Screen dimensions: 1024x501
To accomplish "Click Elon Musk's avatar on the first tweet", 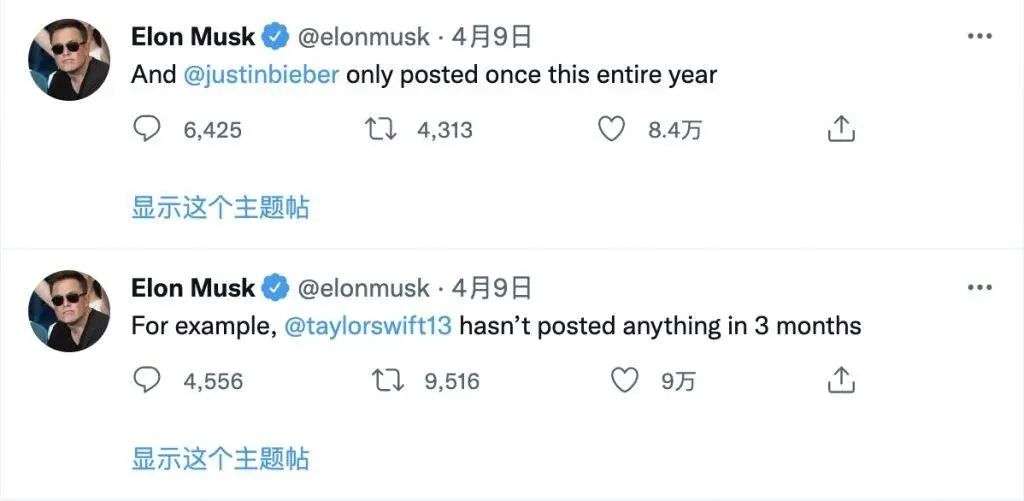I will [x=69, y=59].
